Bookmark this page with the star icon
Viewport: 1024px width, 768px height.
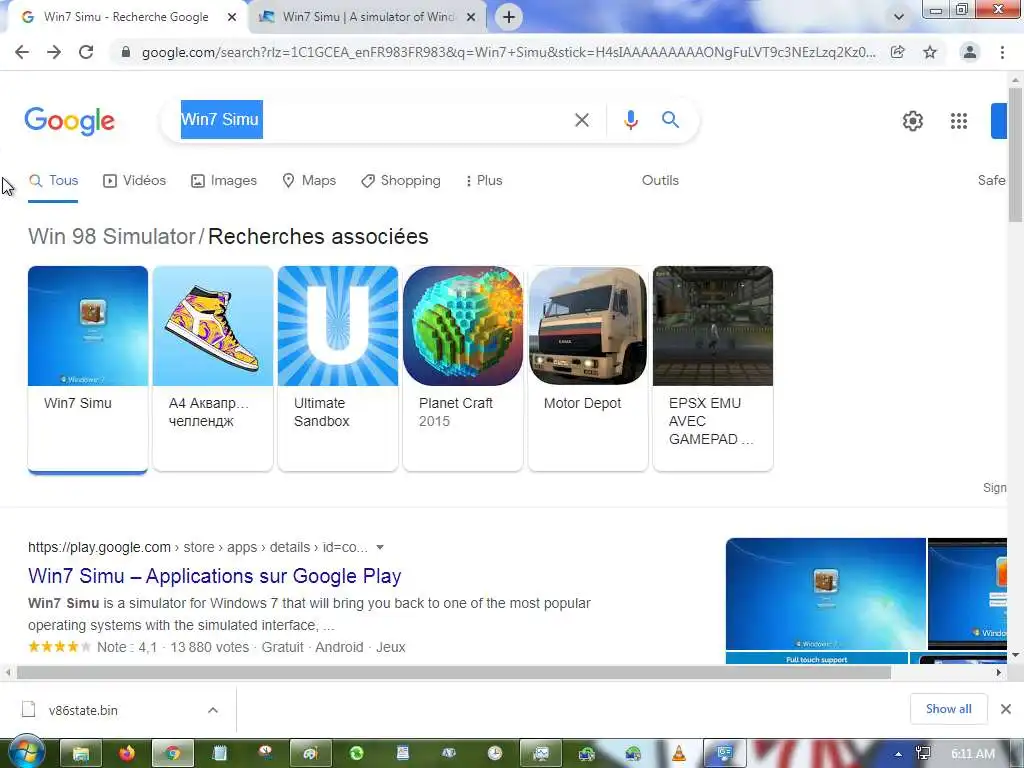pyautogui.click(x=930, y=52)
